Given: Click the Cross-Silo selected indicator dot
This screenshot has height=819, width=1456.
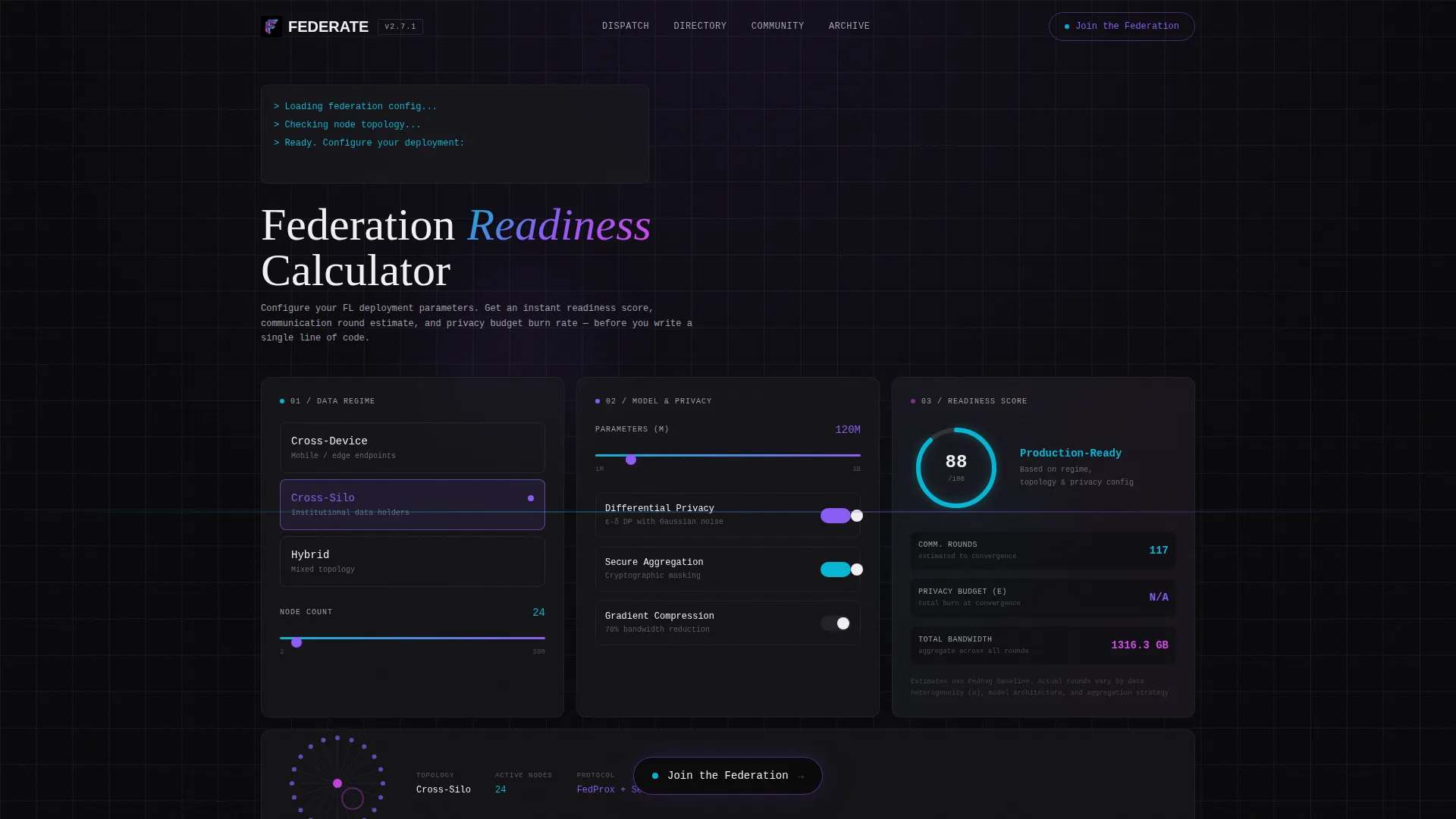Looking at the screenshot, I should [531, 498].
